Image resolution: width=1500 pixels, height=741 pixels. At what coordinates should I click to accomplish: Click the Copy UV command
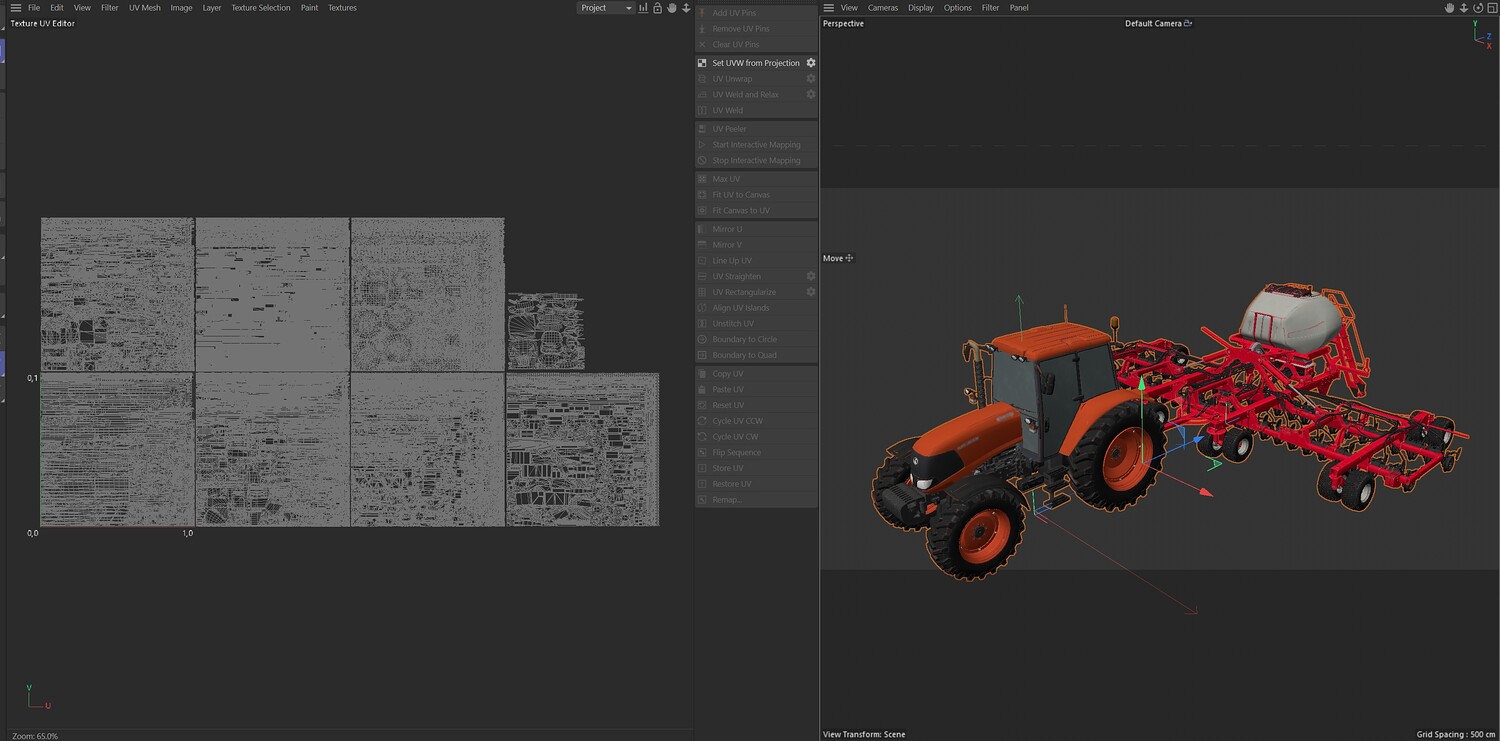click(756, 374)
